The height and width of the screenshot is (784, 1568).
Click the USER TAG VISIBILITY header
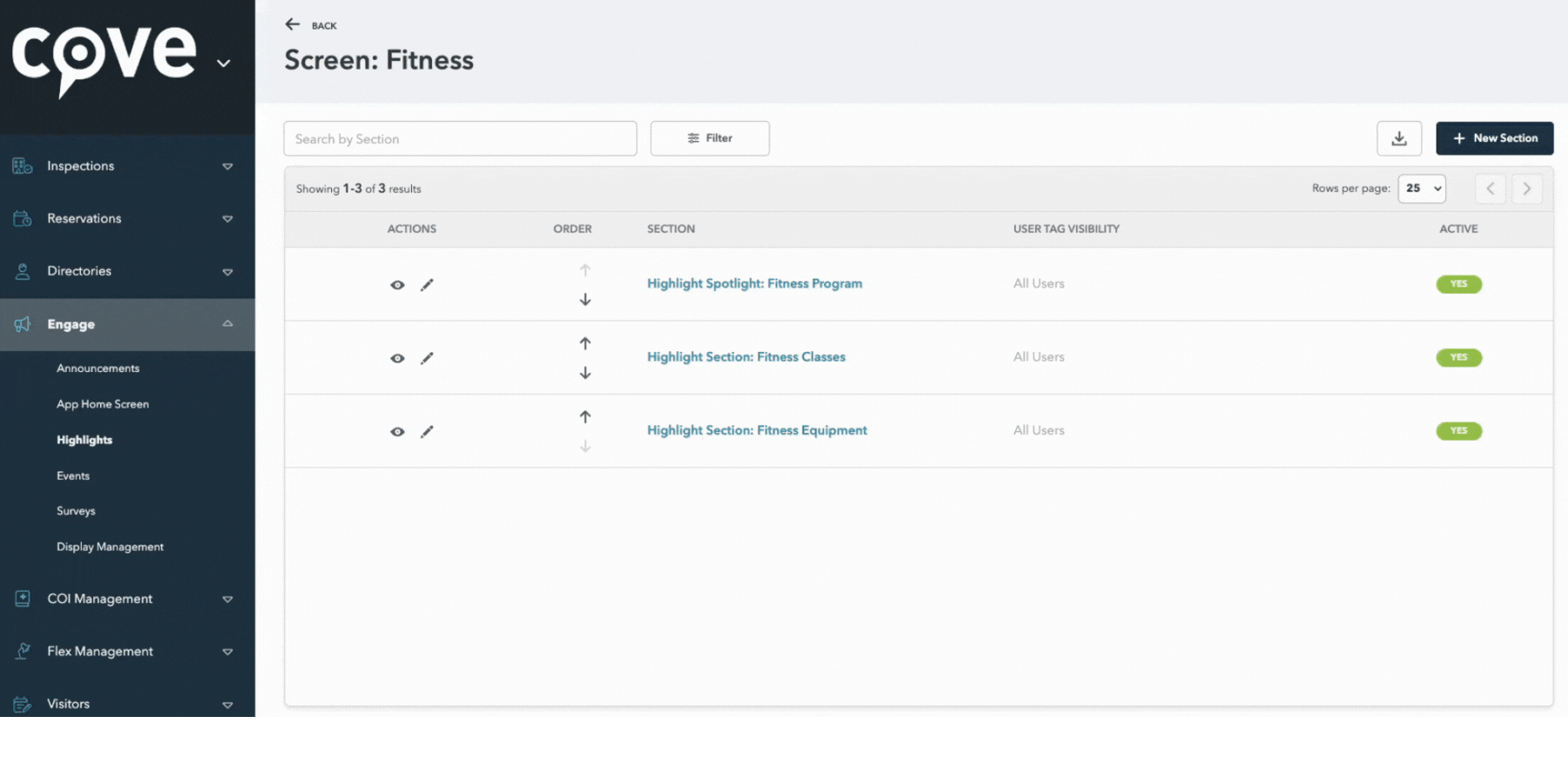point(1066,229)
